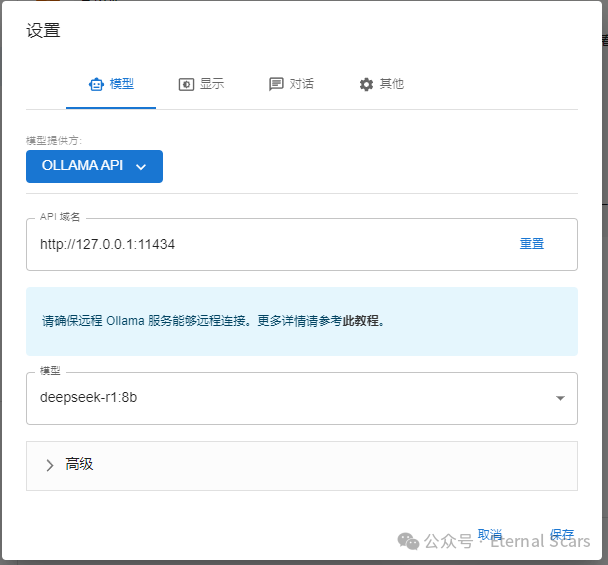
Task: Click the display brightness icon
Action: (x=186, y=84)
